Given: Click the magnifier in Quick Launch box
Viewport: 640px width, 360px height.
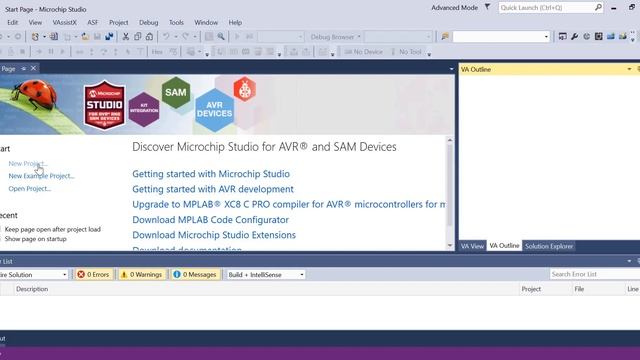Looking at the screenshot, I should click(598, 7).
